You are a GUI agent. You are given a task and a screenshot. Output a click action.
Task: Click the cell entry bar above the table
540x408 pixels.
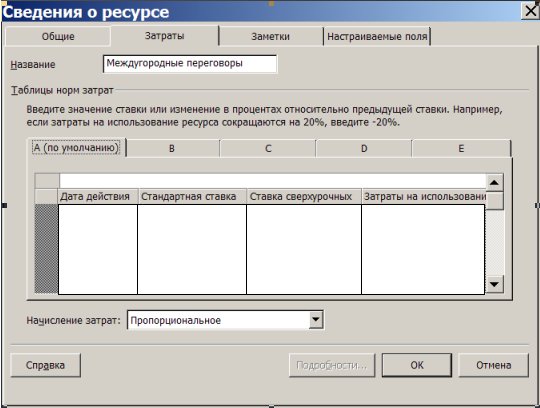tap(272, 181)
